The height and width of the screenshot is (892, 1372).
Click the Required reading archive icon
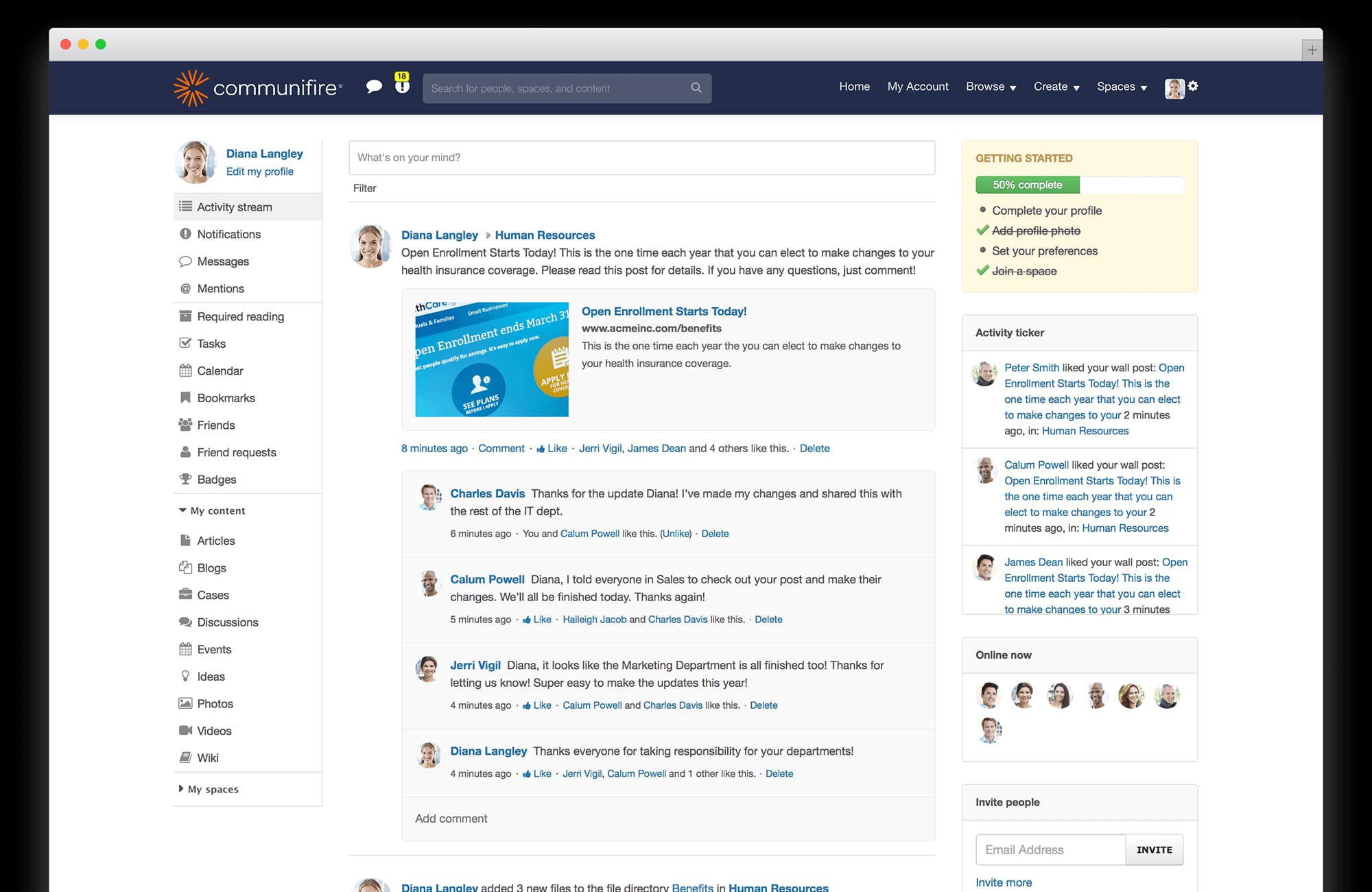tap(185, 316)
